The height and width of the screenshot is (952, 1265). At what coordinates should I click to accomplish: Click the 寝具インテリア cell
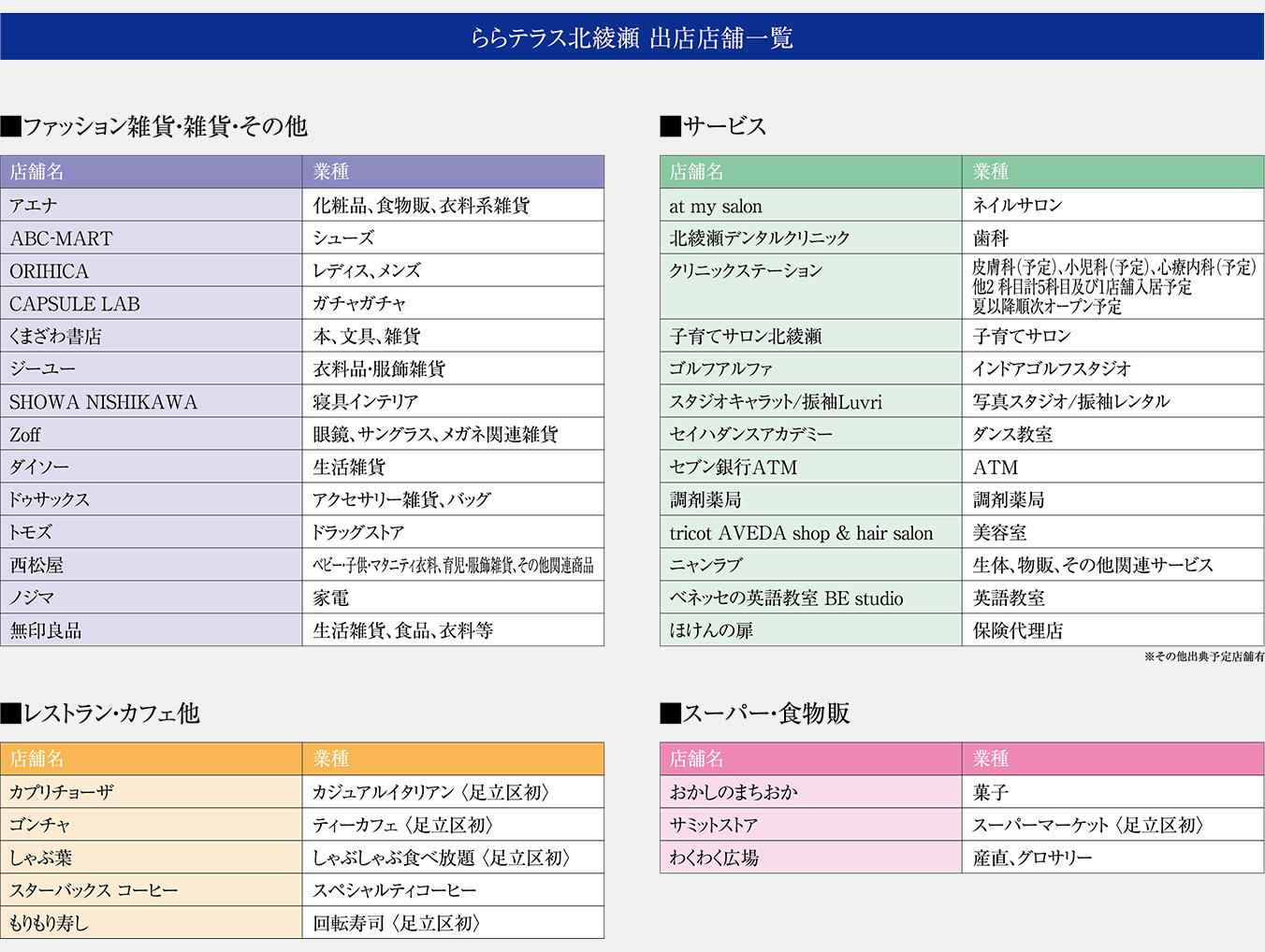tap(454, 401)
